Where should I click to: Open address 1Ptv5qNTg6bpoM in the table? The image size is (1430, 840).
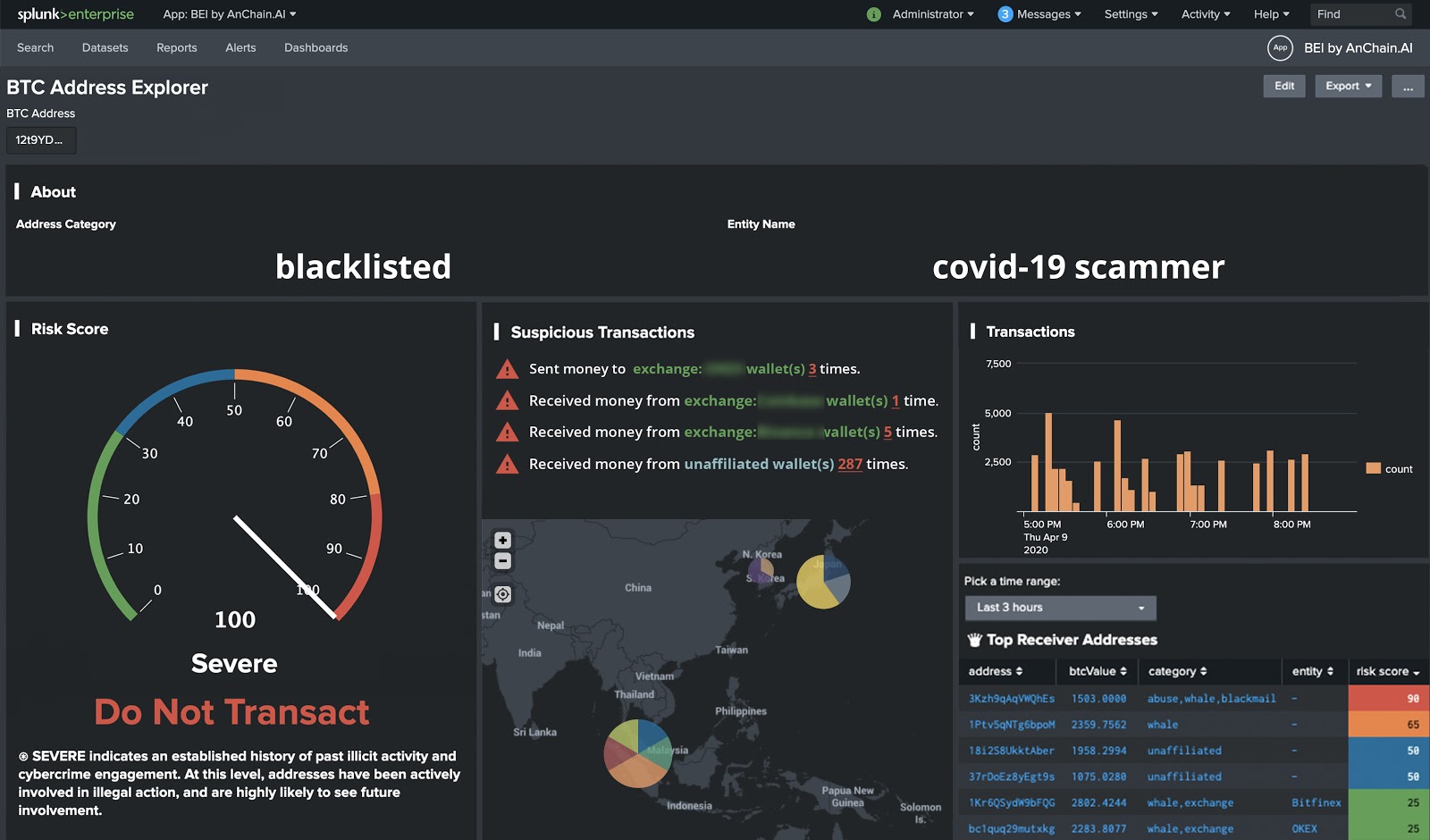(1012, 725)
